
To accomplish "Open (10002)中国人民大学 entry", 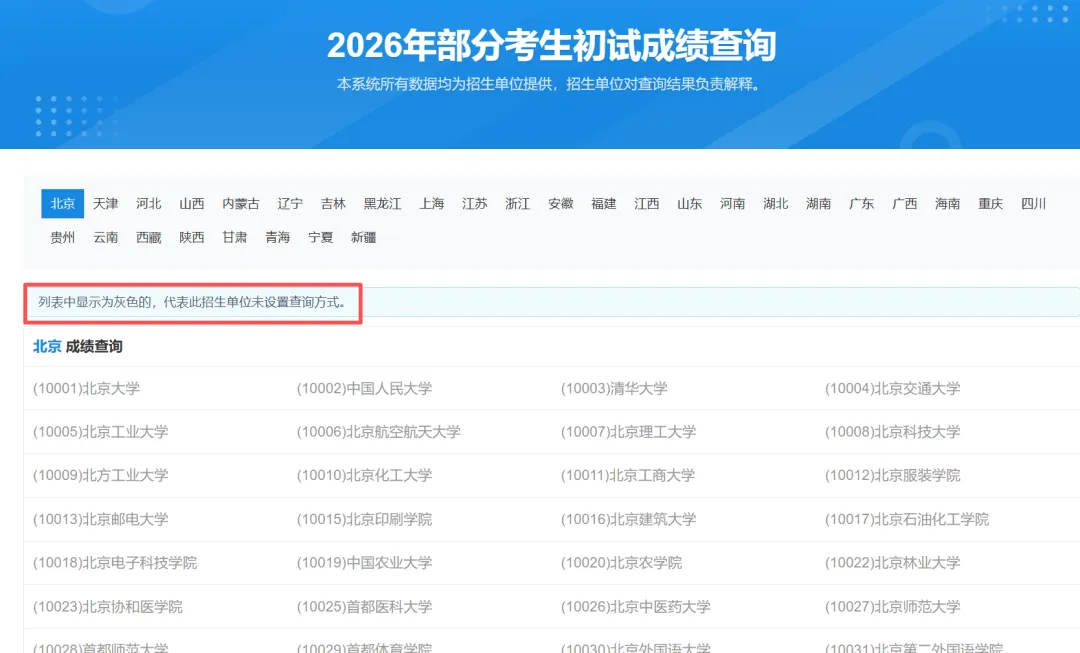I will pyautogui.click(x=364, y=388).
